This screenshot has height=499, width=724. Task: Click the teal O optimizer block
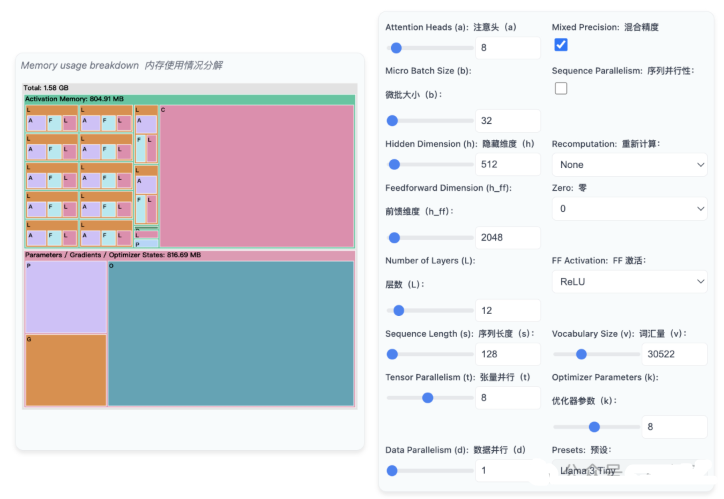pos(231,334)
